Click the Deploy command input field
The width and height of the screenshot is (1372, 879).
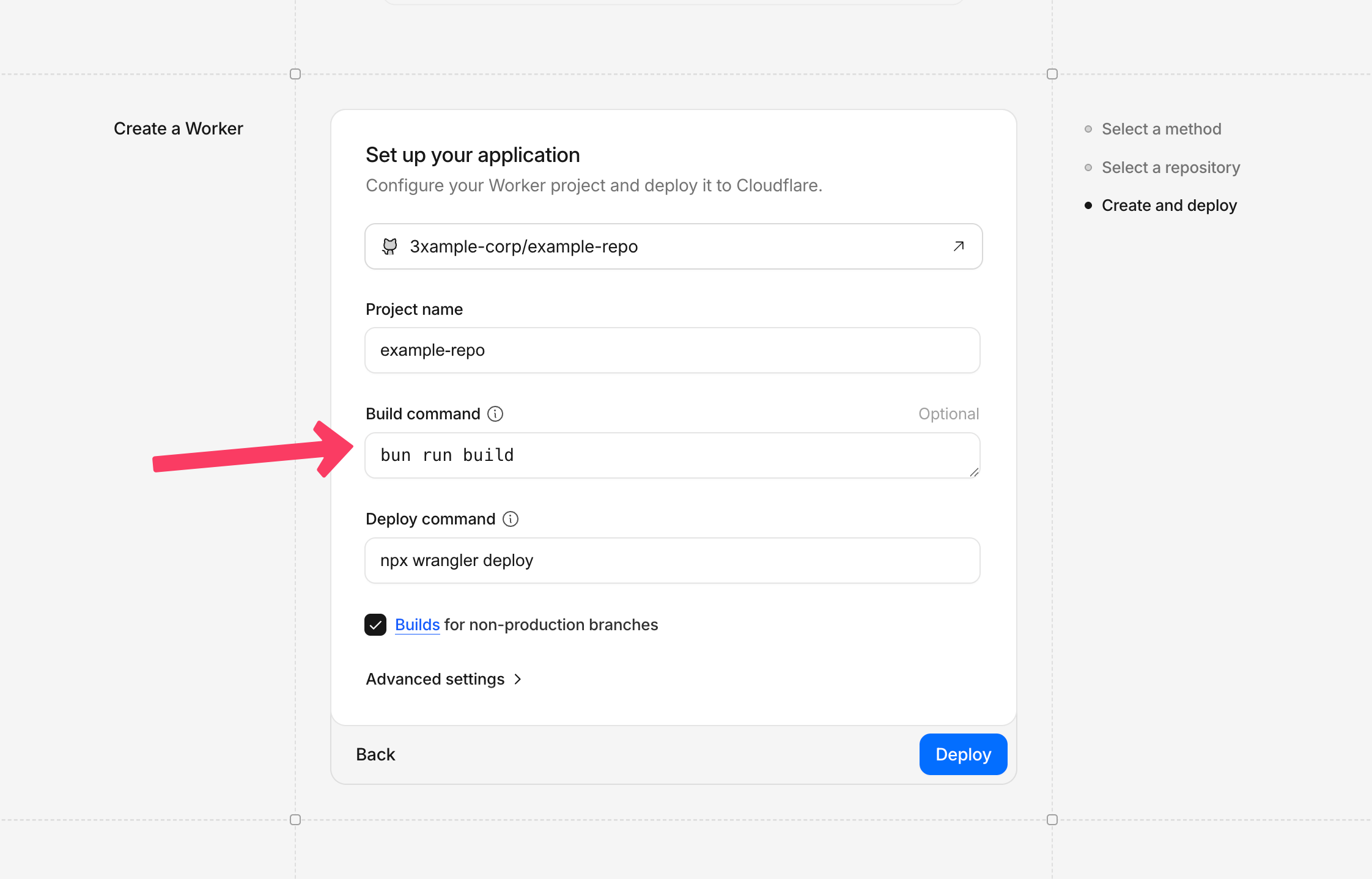(673, 561)
